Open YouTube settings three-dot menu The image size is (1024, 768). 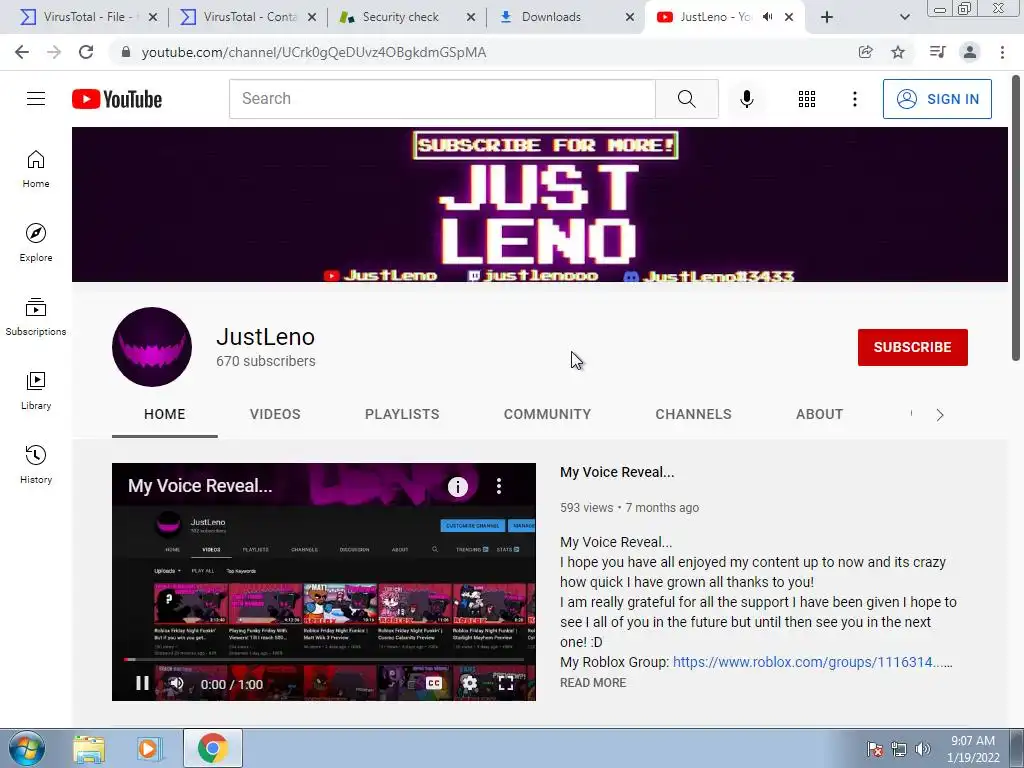click(854, 99)
